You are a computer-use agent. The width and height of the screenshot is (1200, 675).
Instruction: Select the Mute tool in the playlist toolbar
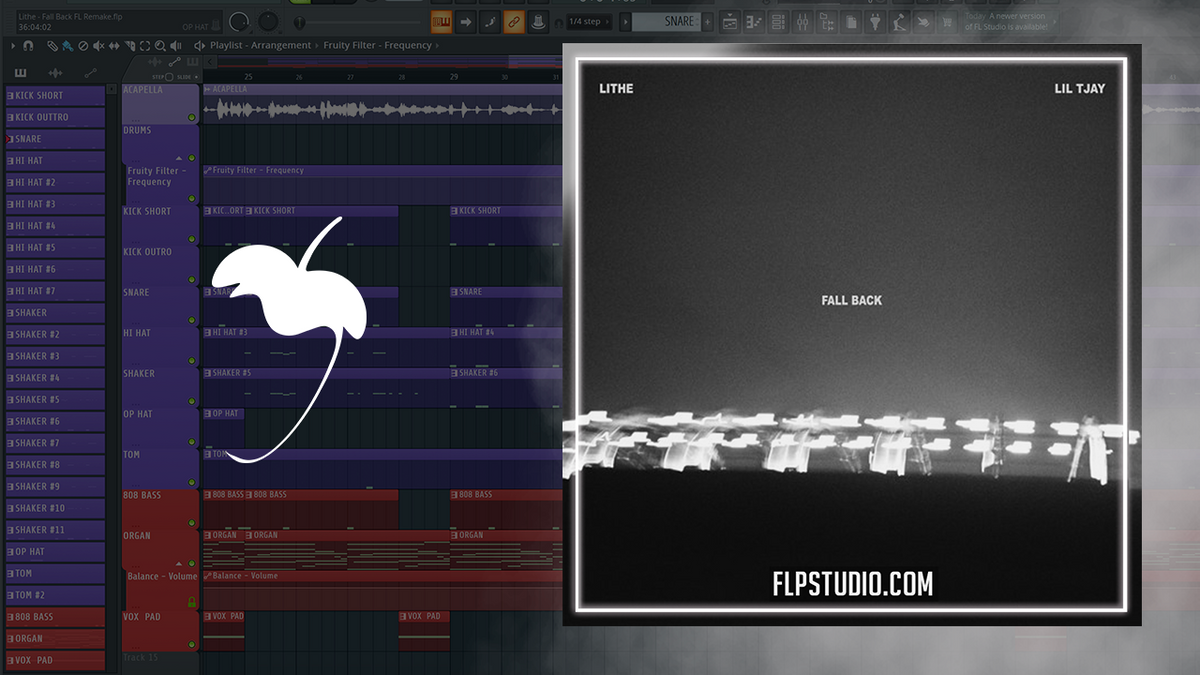click(x=98, y=45)
